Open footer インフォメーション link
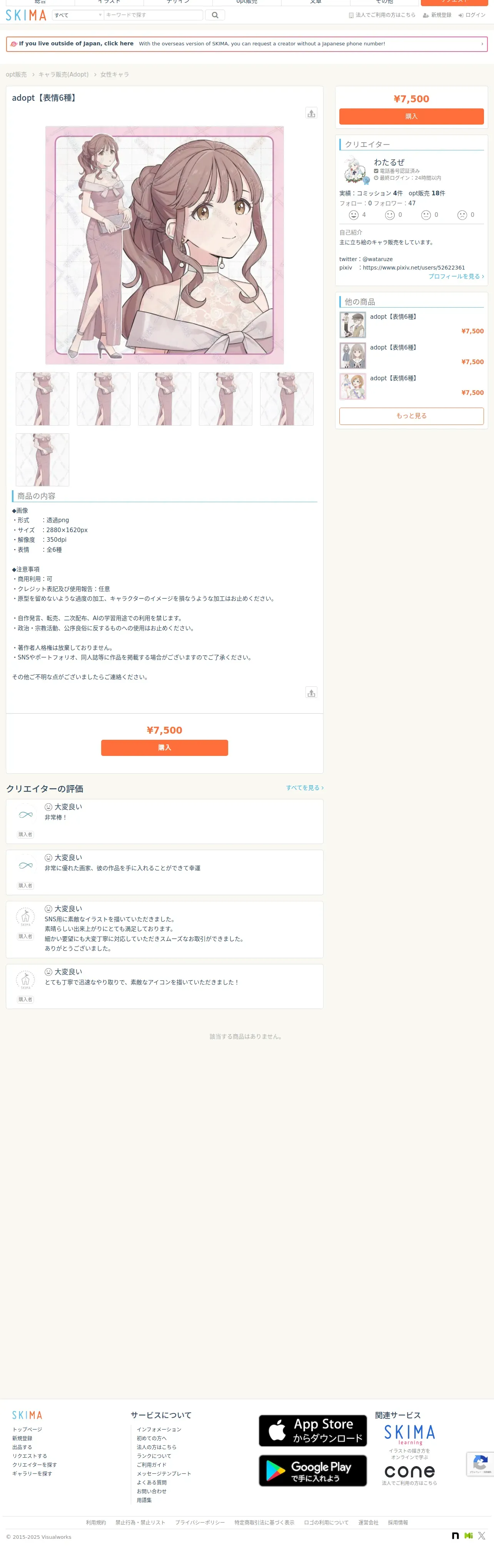The image size is (494, 1568). pyautogui.click(x=159, y=1429)
